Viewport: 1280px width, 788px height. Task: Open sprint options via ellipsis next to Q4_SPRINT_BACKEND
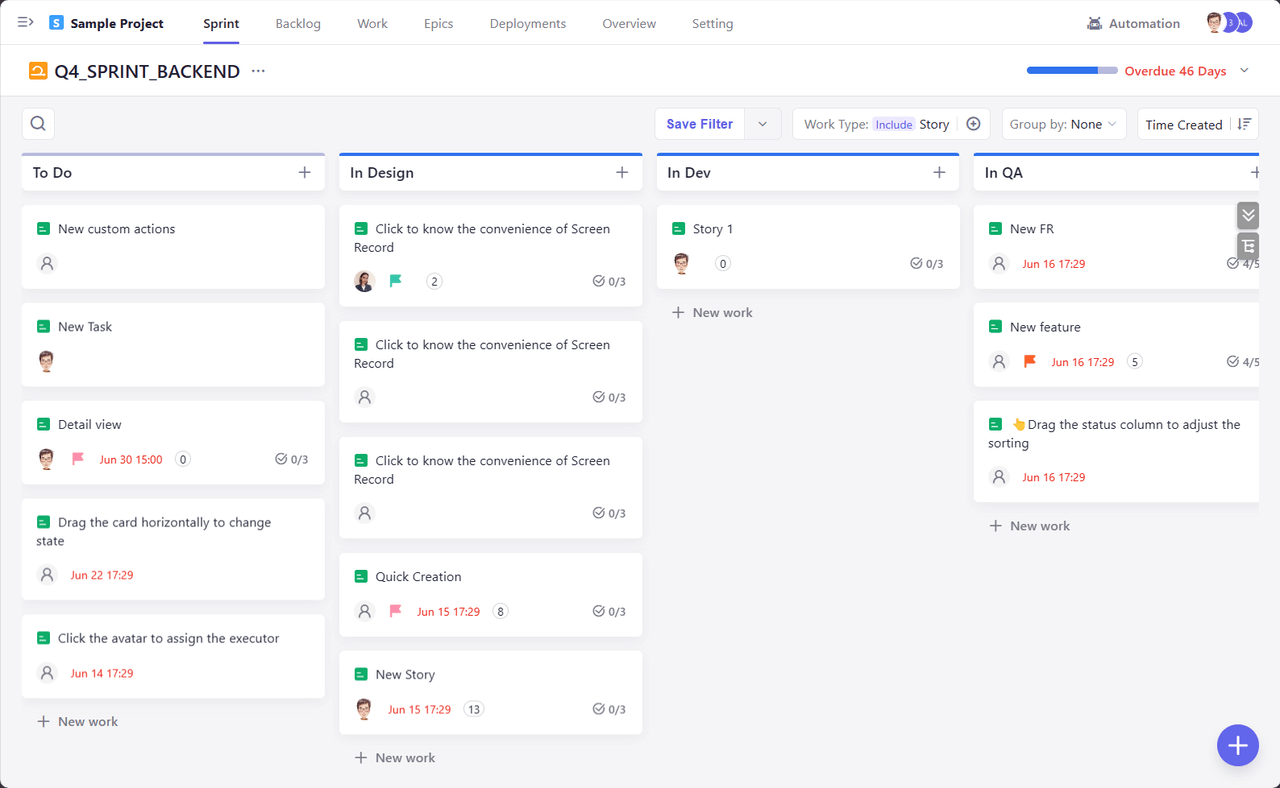click(x=258, y=71)
